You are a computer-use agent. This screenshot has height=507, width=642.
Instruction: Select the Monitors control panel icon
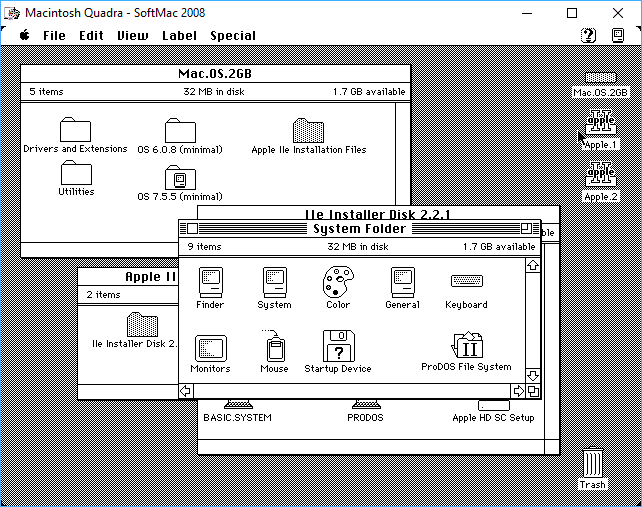click(x=211, y=348)
